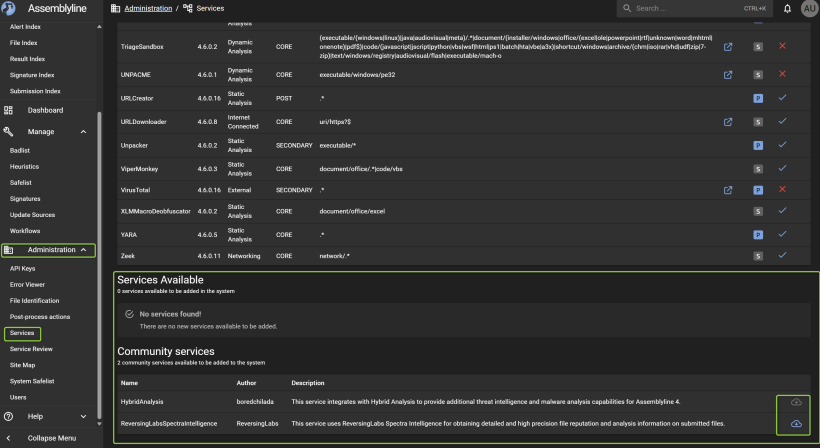Toggle the YARA enabled checkmark
Screen dimensions: 820x448
pyautogui.click(x=782, y=234)
